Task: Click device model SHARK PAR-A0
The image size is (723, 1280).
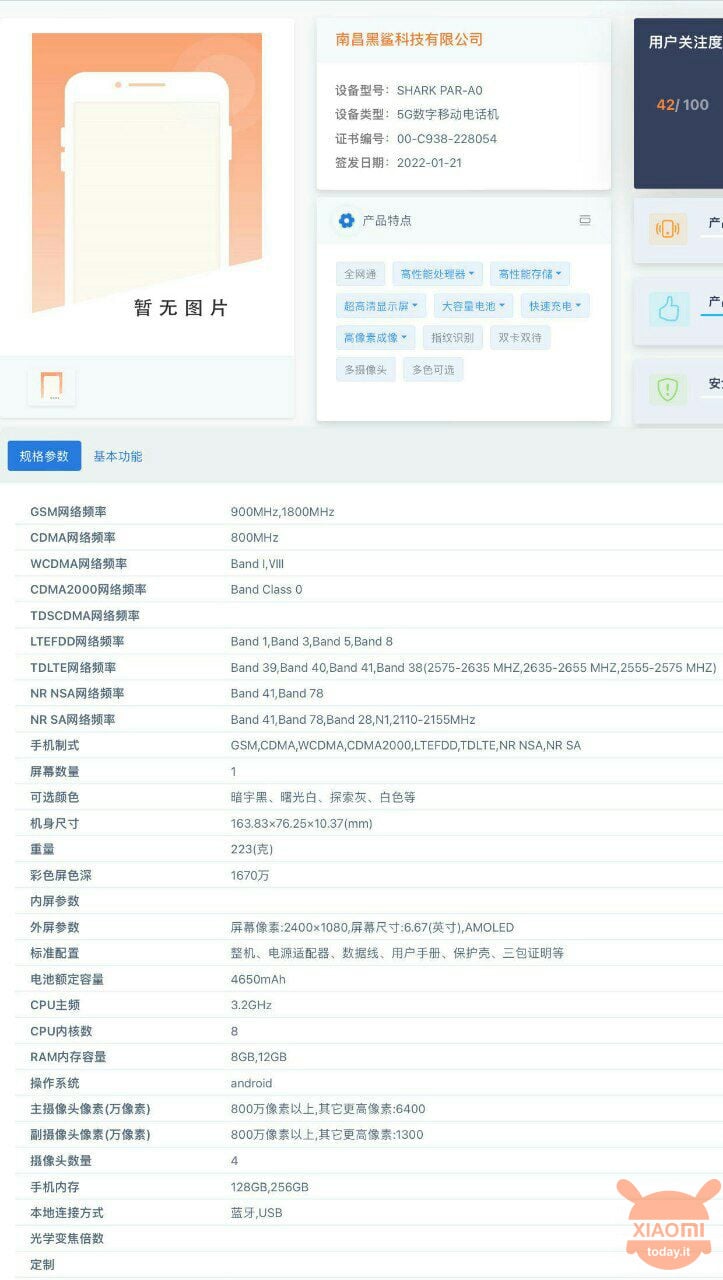Action: point(439,91)
